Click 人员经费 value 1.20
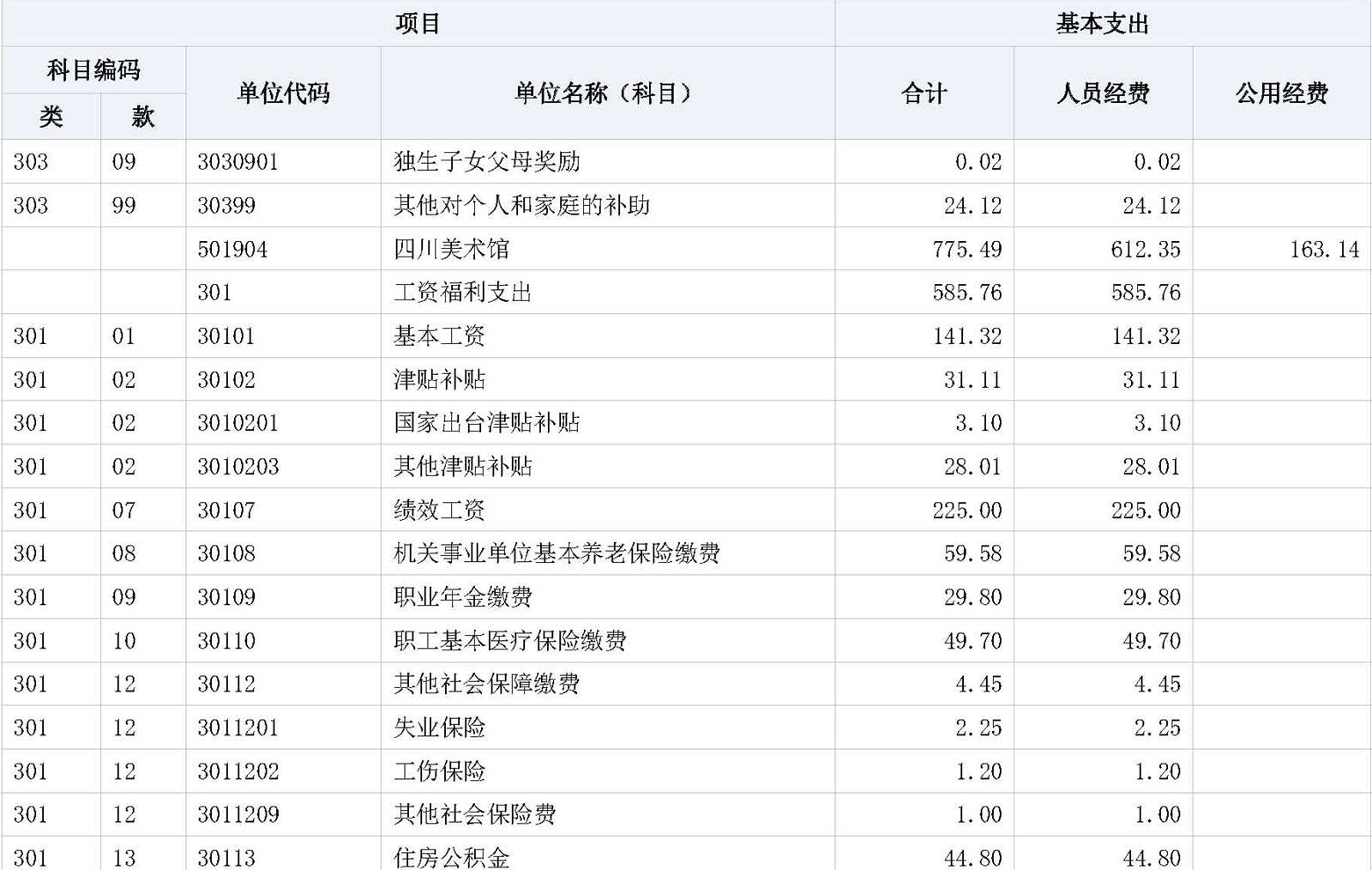The height and width of the screenshot is (870, 1372). pos(1158,771)
